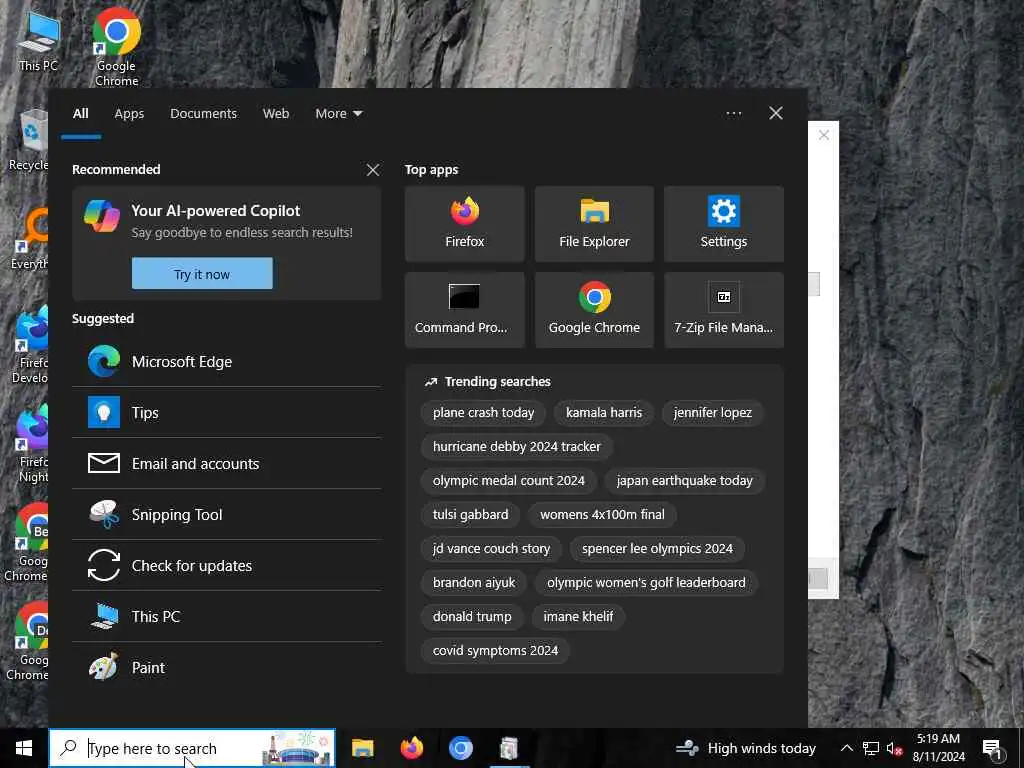The image size is (1024, 768).
Task: Search trending 'plane crash today'
Action: click(483, 413)
